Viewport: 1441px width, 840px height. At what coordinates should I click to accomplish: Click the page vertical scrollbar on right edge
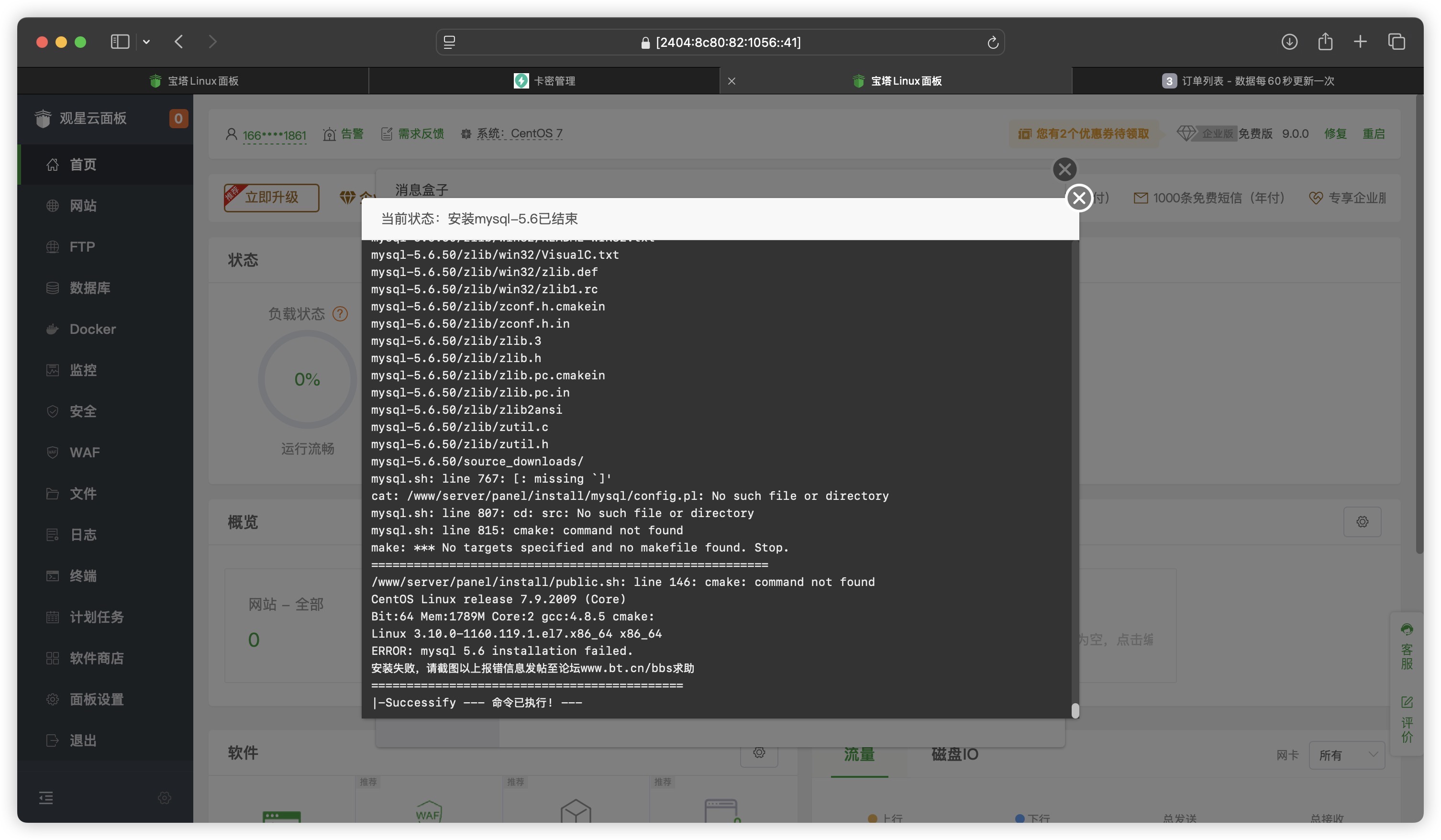click(1419, 324)
